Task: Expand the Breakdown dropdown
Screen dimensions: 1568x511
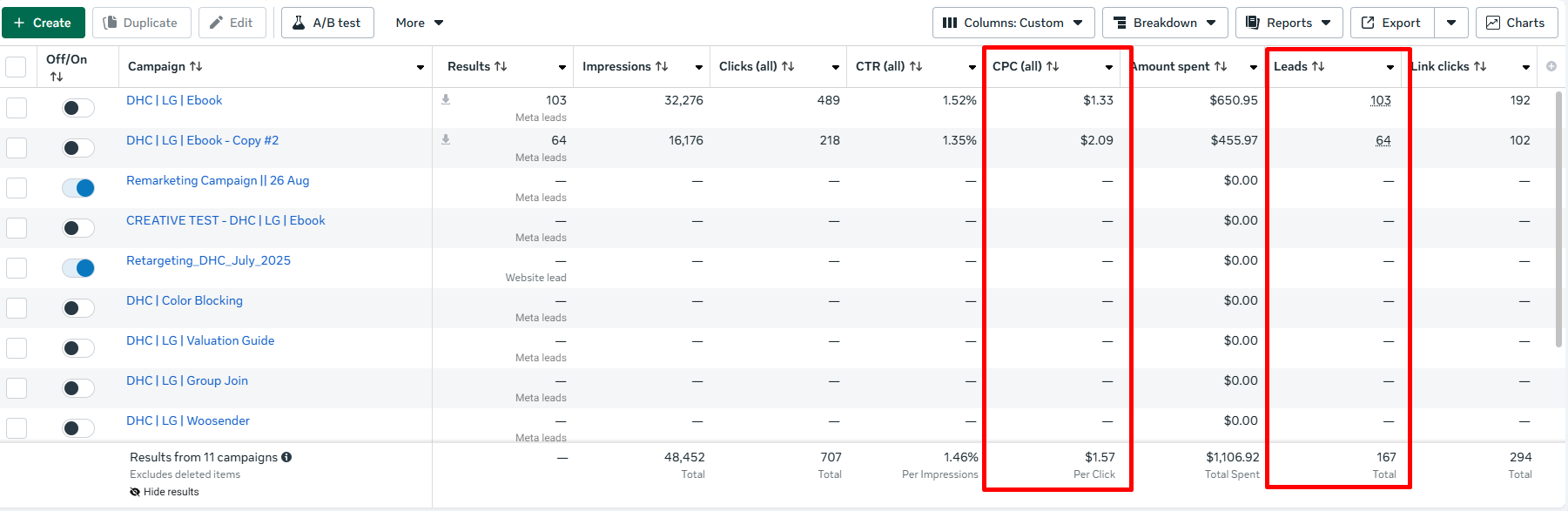Action: [1164, 23]
